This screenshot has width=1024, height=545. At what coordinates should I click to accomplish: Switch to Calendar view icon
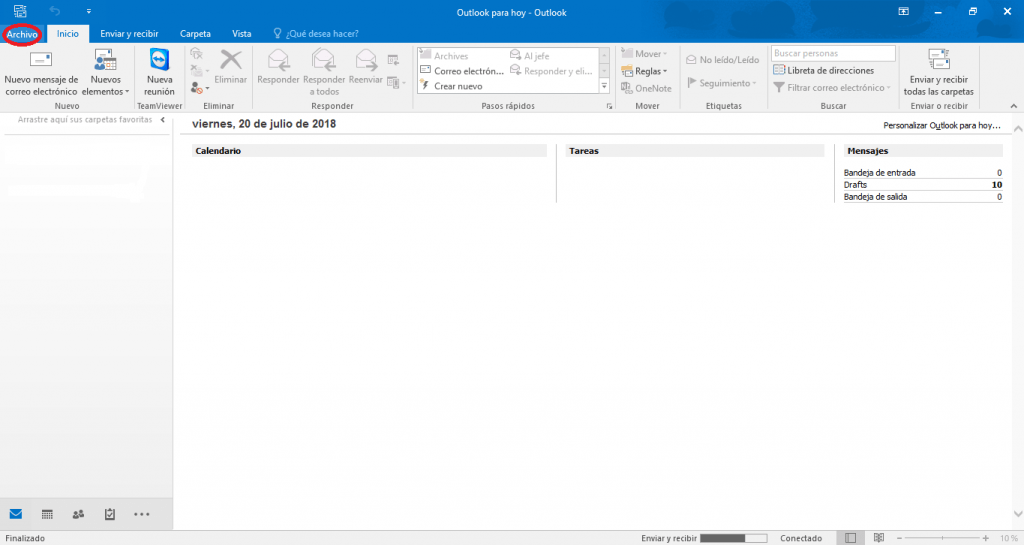click(x=47, y=514)
